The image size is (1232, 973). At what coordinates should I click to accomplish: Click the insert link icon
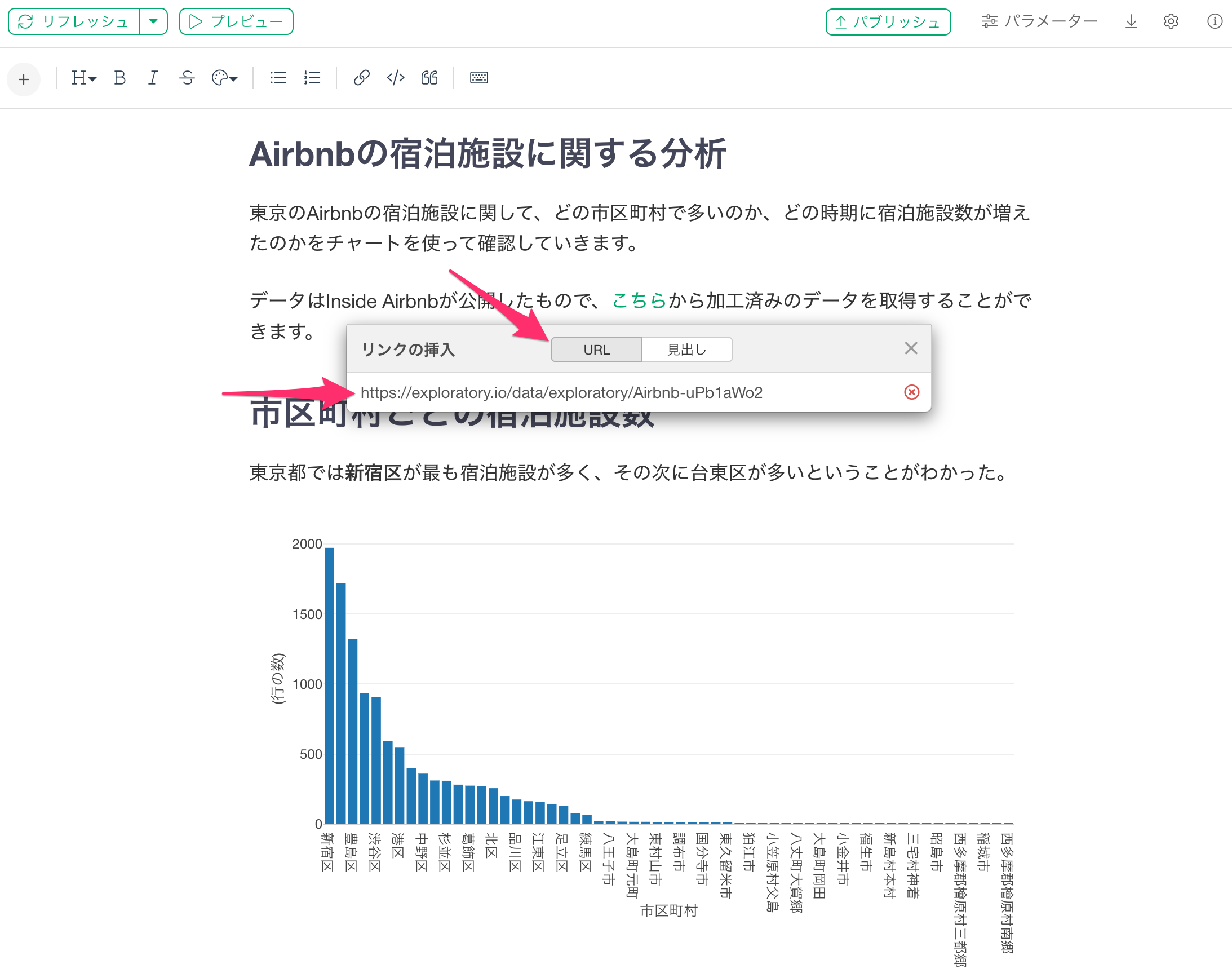coord(362,77)
